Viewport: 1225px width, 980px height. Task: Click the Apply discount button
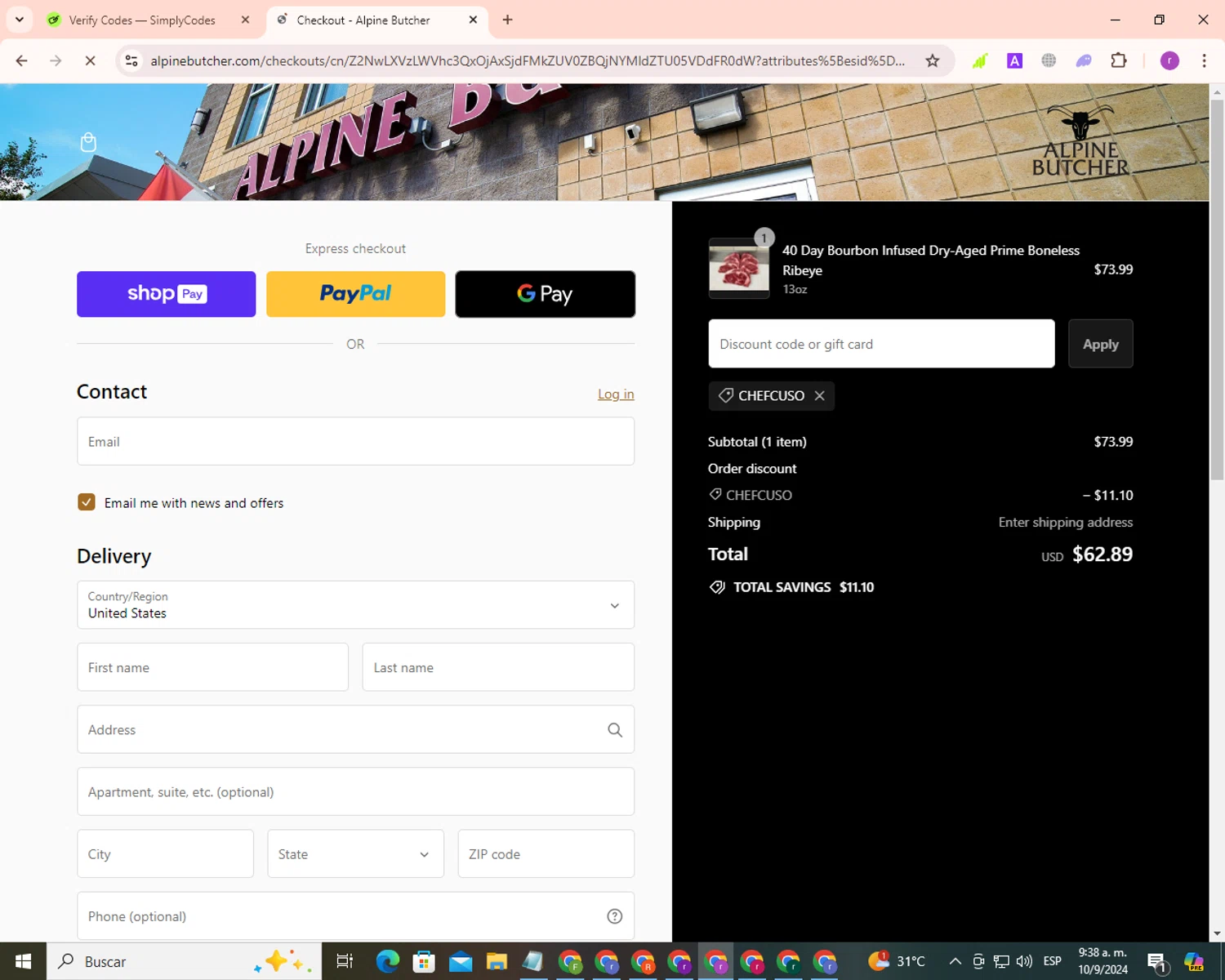(x=1100, y=344)
